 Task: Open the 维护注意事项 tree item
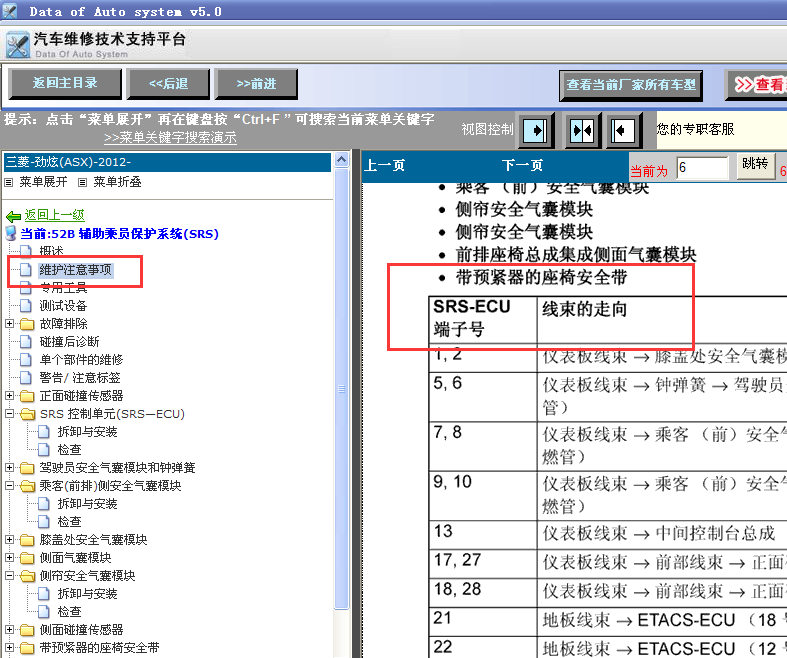(75, 270)
